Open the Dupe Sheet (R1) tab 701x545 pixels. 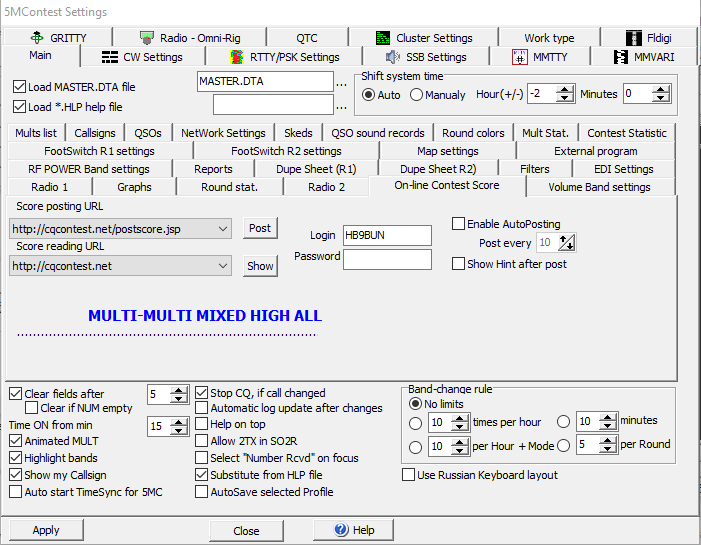(x=316, y=169)
